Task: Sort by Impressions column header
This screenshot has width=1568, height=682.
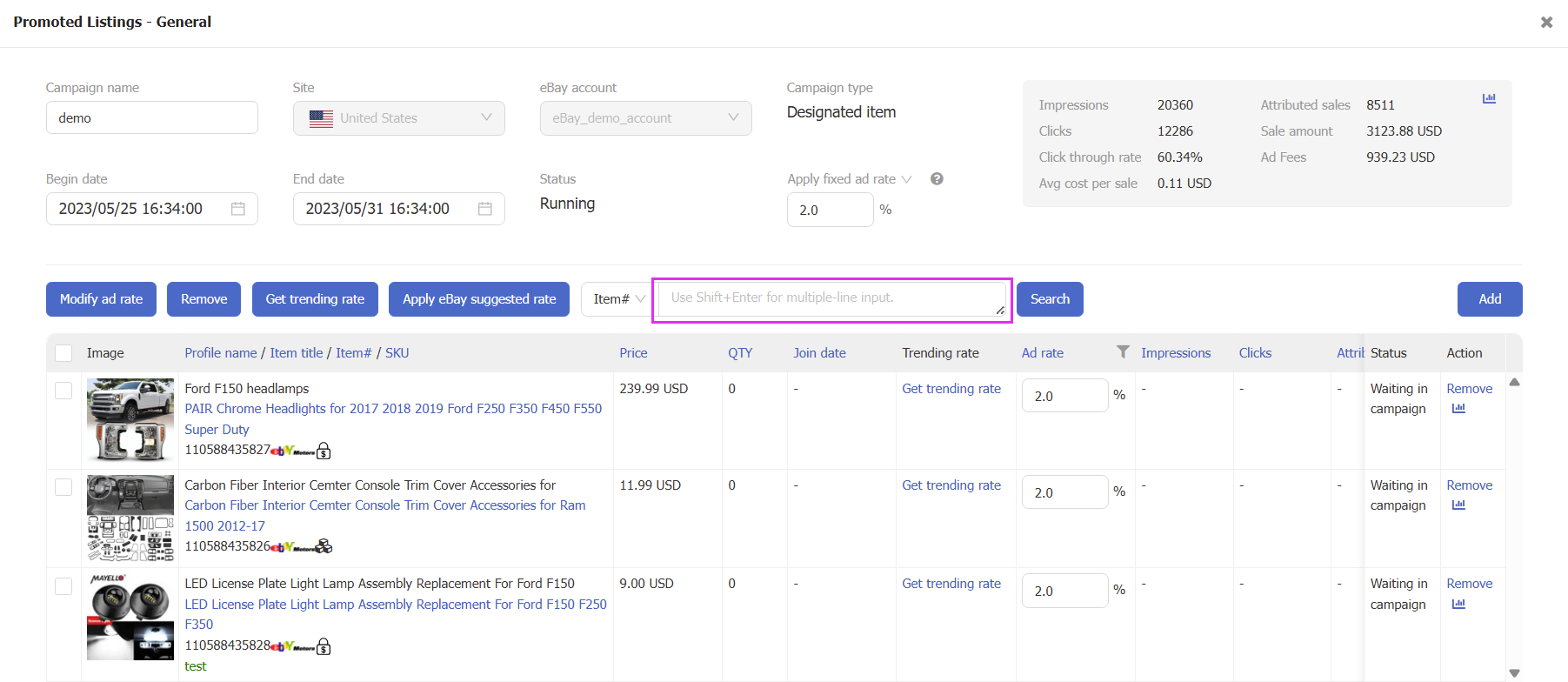Action: coord(1175,353)
